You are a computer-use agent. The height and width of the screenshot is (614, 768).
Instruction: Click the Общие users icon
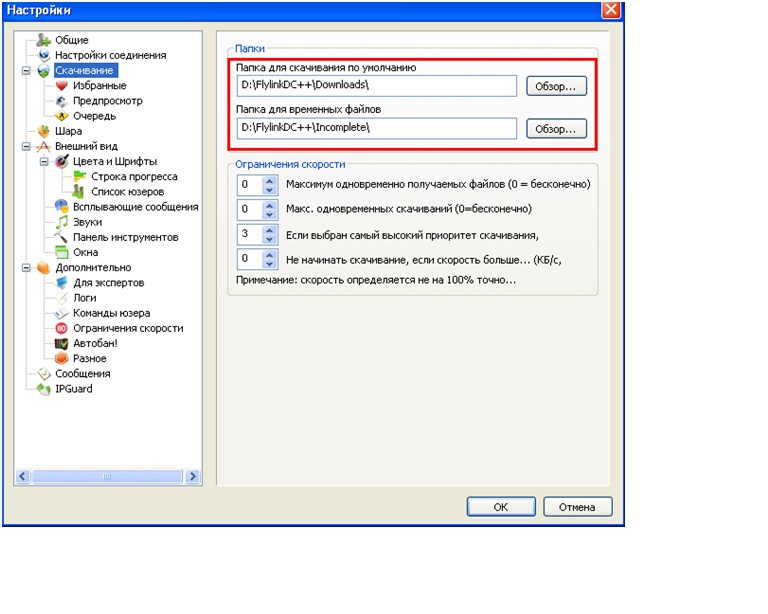(x=44, y=40)
